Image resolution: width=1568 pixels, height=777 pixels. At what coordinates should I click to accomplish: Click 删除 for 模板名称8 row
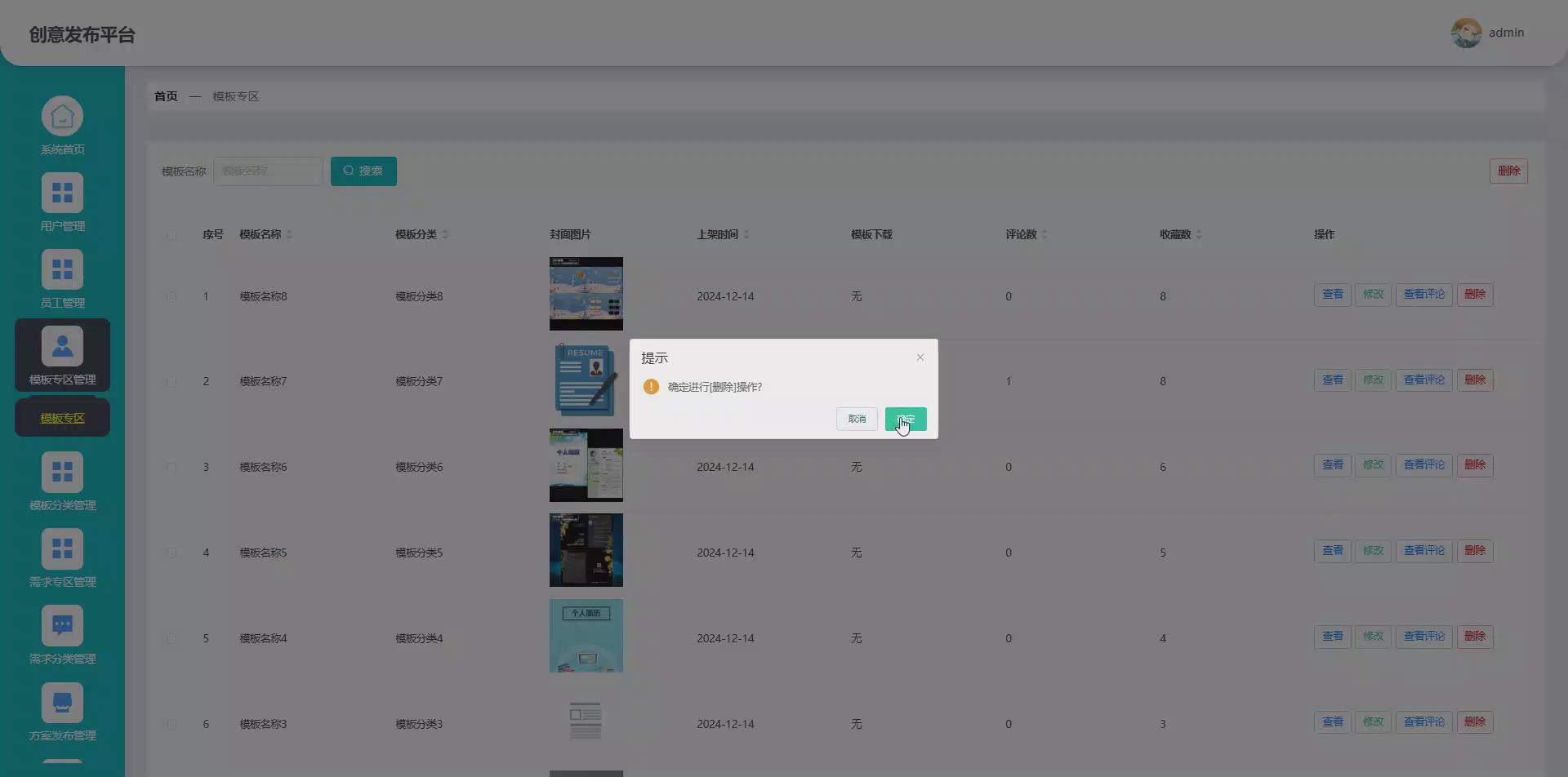click(1474, 295)
